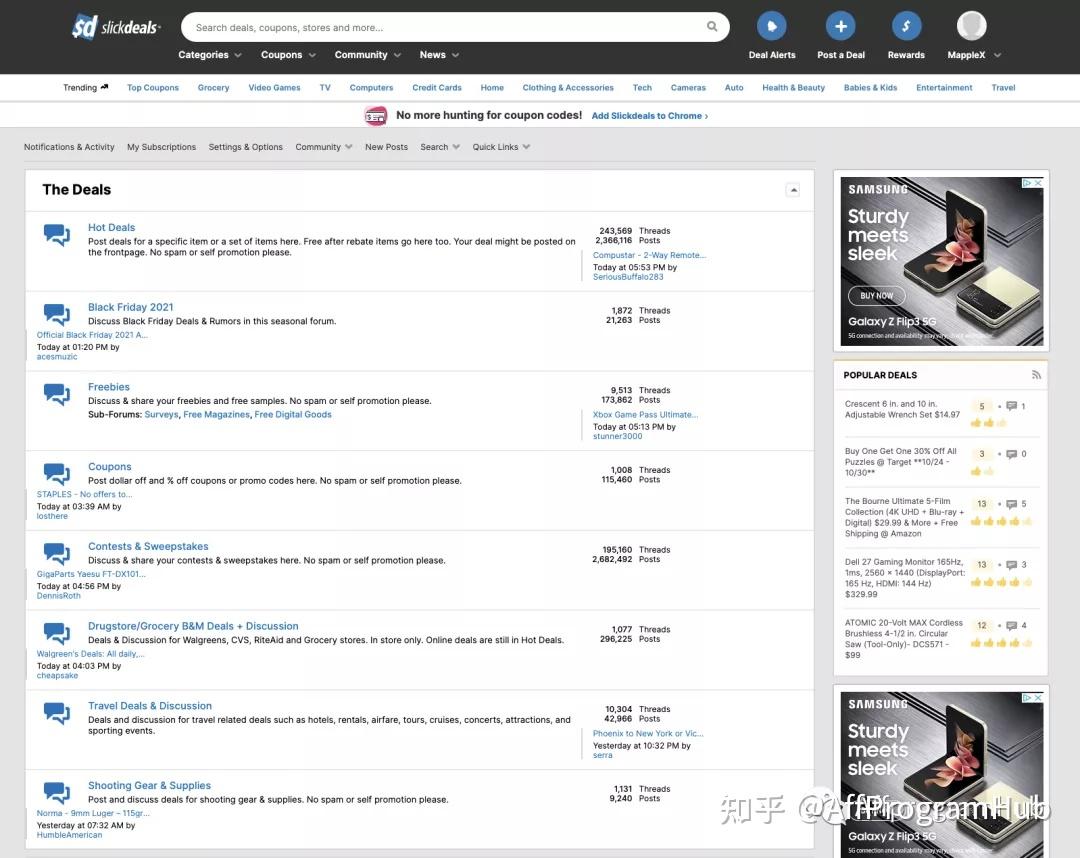Open the Search dropdown in forum bar
The height and width of the screenshot is (858, 1080).
440,147
